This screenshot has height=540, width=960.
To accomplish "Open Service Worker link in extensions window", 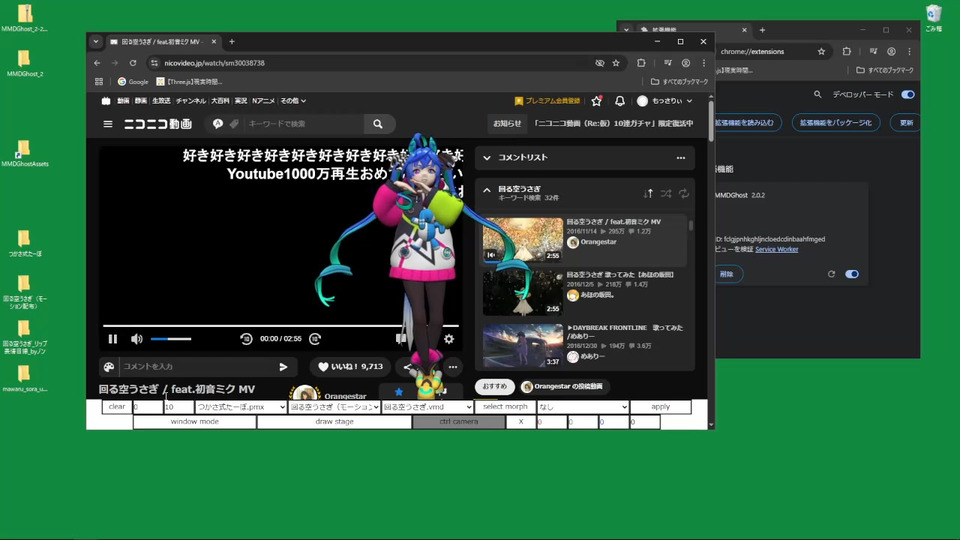I will coord(776,249).
